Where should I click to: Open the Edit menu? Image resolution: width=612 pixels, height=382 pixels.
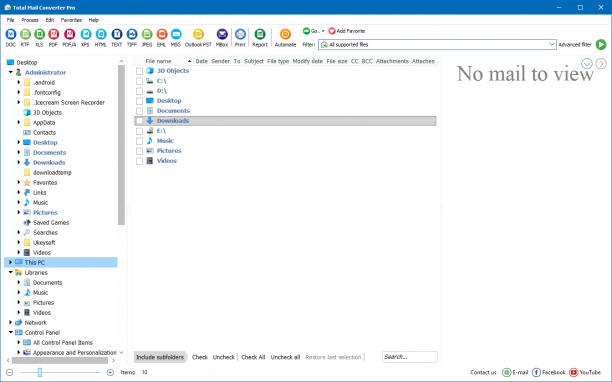pyautogui.click(x=50, y=20)
